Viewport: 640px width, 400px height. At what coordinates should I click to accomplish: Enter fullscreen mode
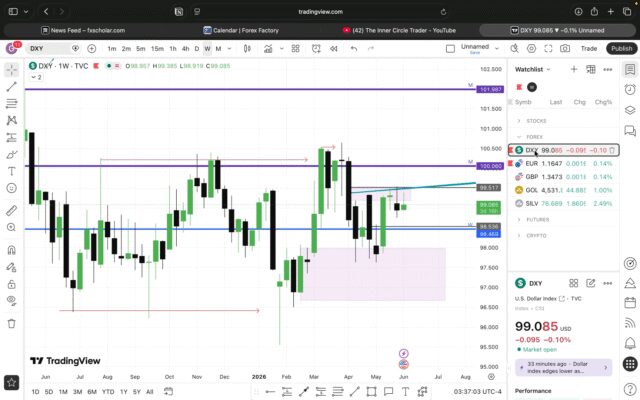[548, 49]
